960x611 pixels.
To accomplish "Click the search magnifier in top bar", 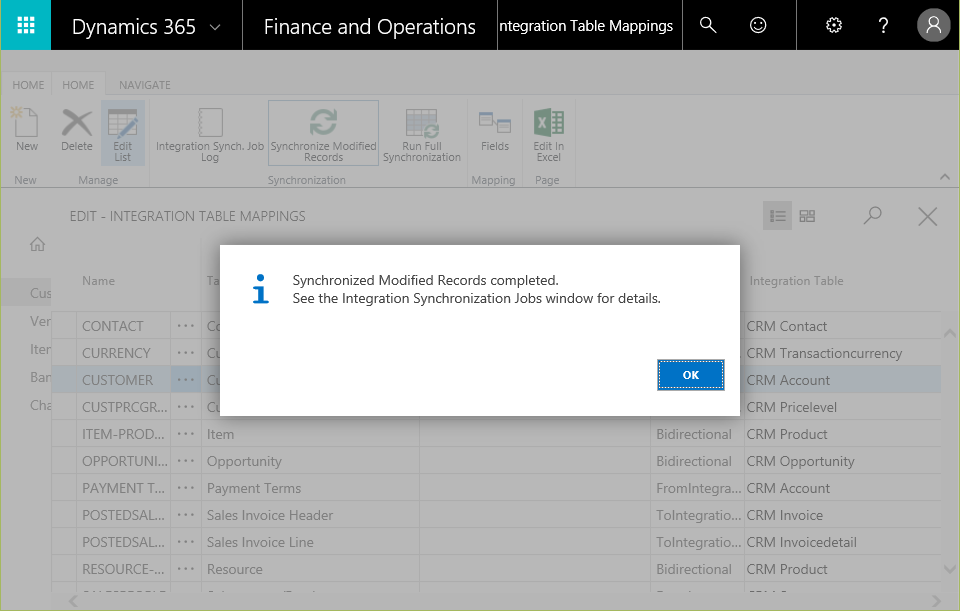I will [708, 25].
